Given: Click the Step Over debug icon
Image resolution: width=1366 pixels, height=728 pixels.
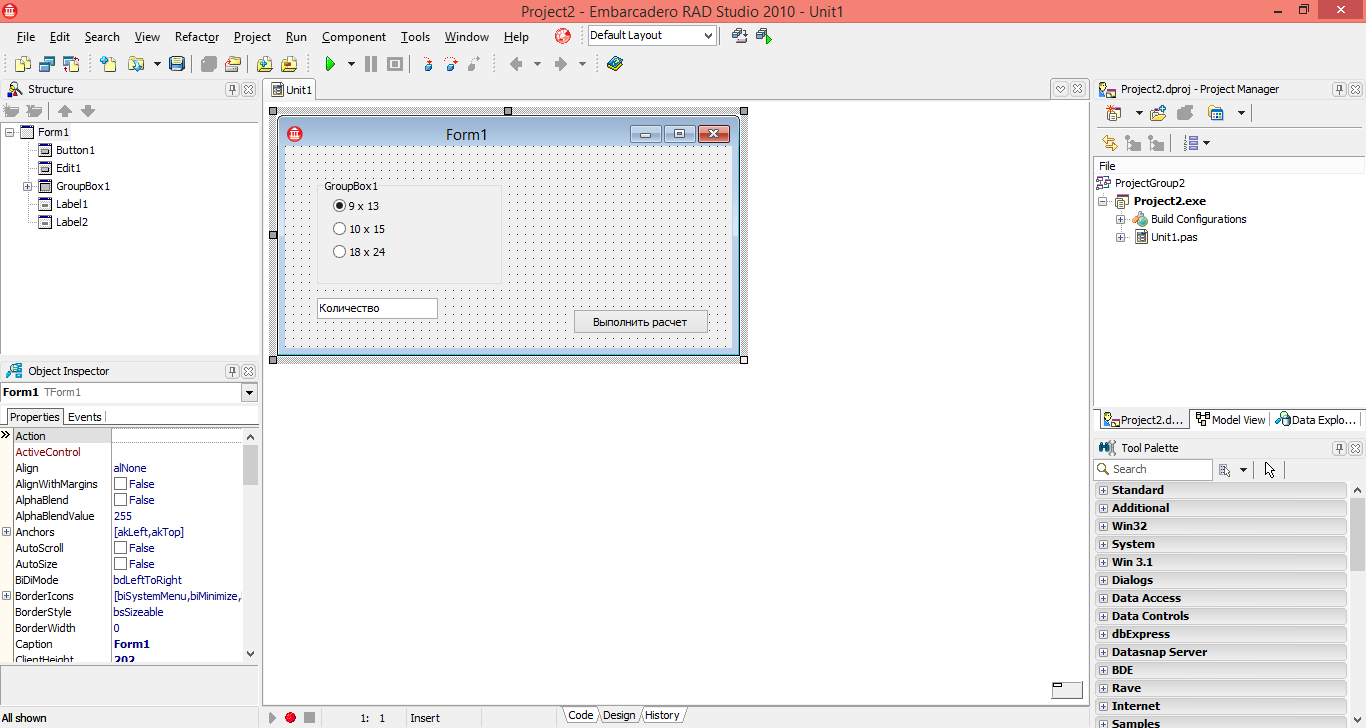Looking at the screenshot, I should (x=451, y=64).
